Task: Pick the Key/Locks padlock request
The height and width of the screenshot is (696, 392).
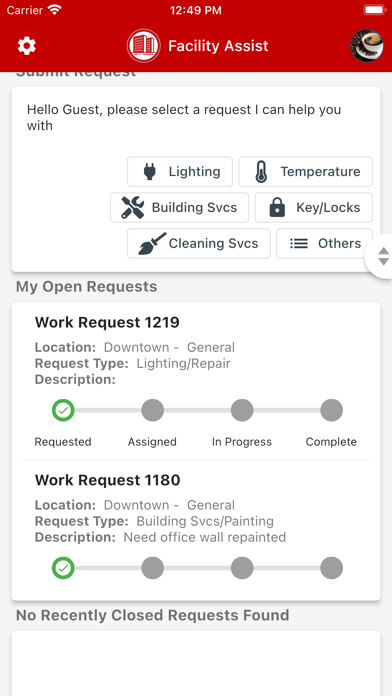Action: click(313, 207)
